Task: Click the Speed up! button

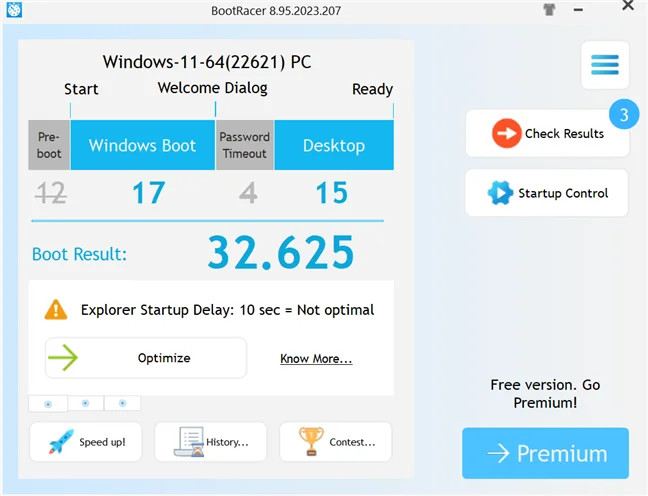Action: coord(86,442)
